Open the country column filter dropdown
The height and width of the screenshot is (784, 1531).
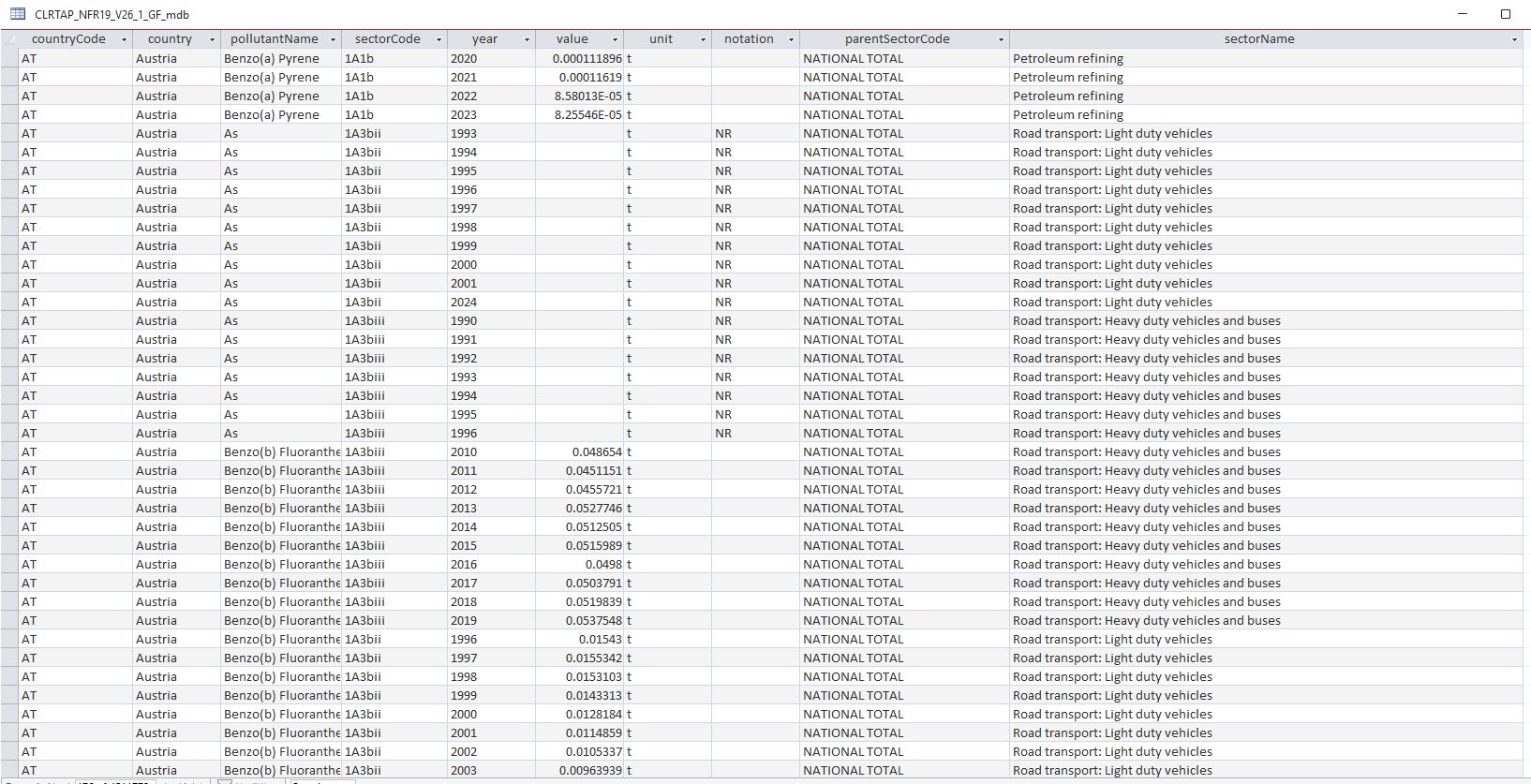point(212,39)
